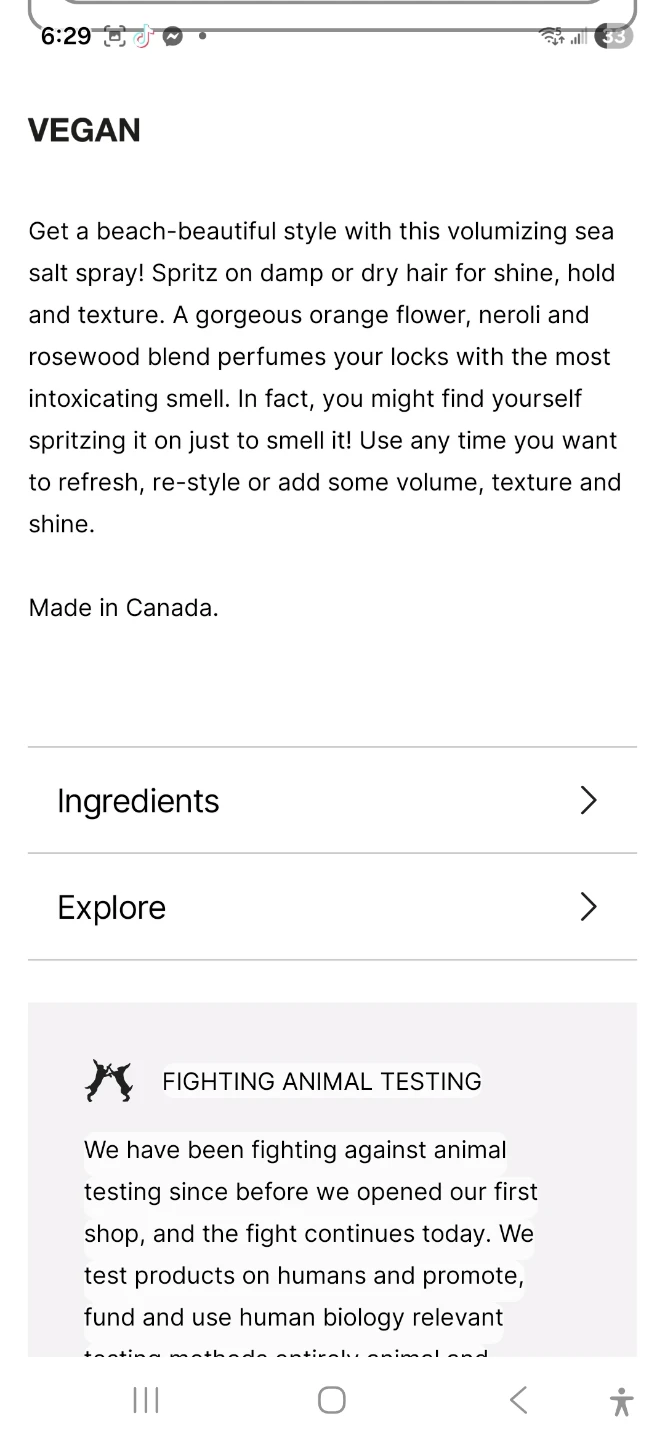The height and width of the screenshot is (1440, 665).
Task: Expand the Ingredients section label
Action: [138, 801]
